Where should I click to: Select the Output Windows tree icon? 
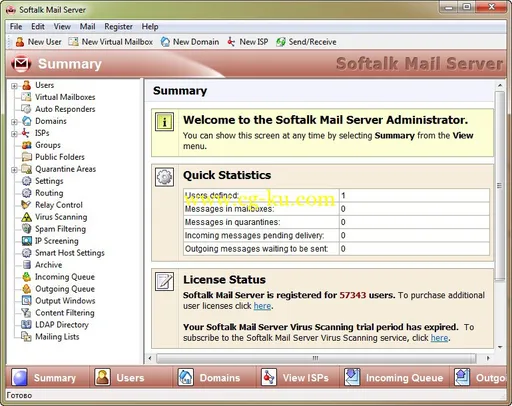[27, 301]
